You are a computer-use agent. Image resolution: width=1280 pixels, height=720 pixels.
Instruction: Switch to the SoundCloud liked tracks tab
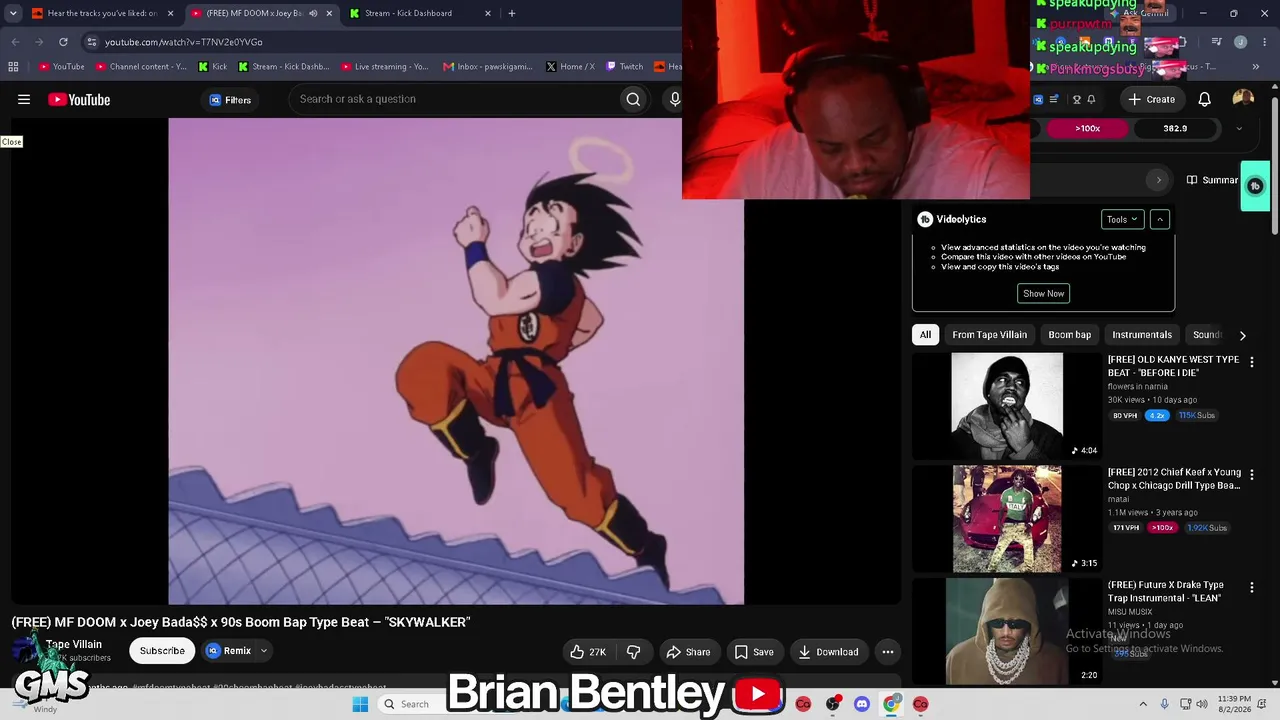[x=104, y=13]
